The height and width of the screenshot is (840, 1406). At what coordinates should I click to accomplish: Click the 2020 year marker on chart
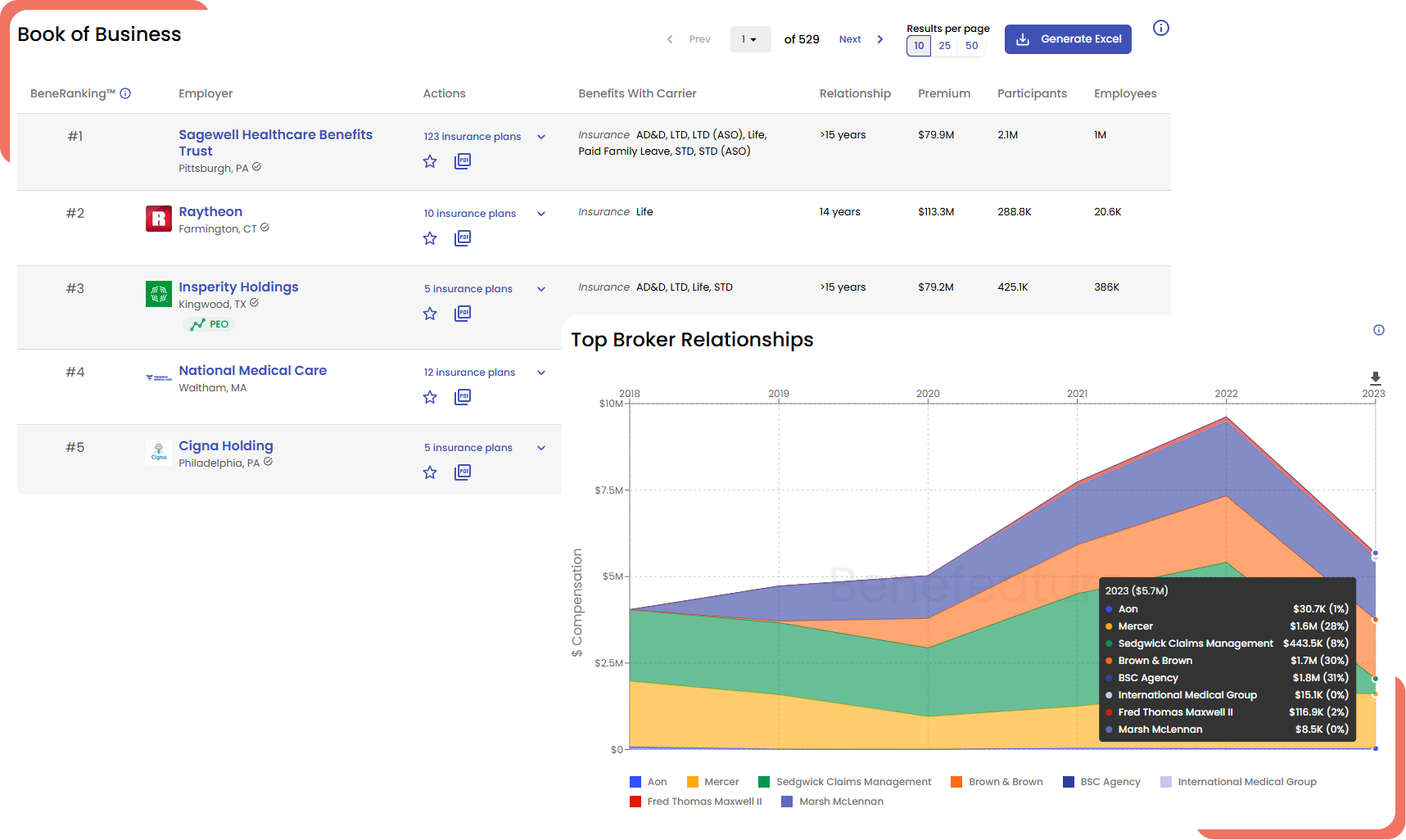point(928,394)
